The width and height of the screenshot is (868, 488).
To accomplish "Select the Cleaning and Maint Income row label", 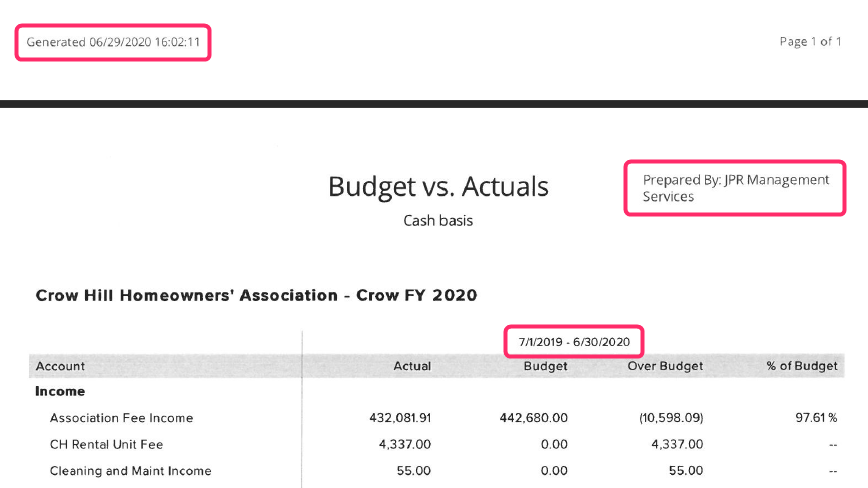I will tap(130, 470).
